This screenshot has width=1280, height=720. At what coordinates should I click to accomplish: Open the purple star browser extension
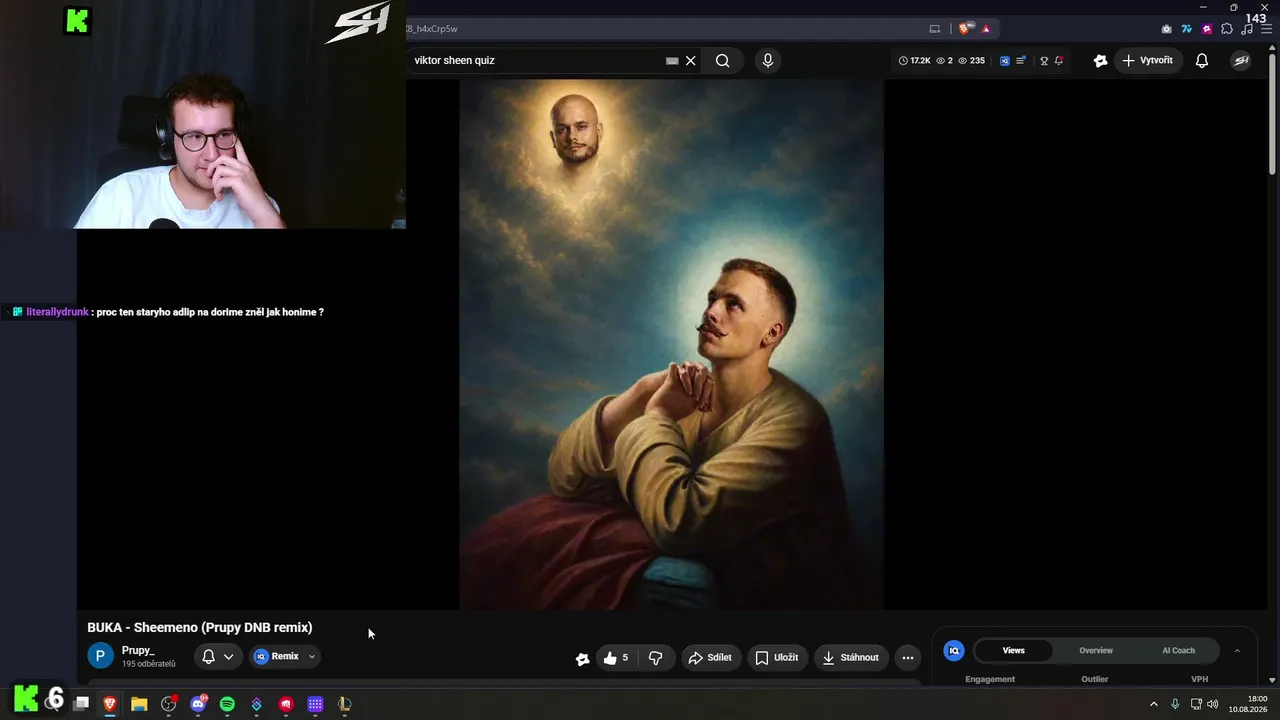coord(1207,29)
